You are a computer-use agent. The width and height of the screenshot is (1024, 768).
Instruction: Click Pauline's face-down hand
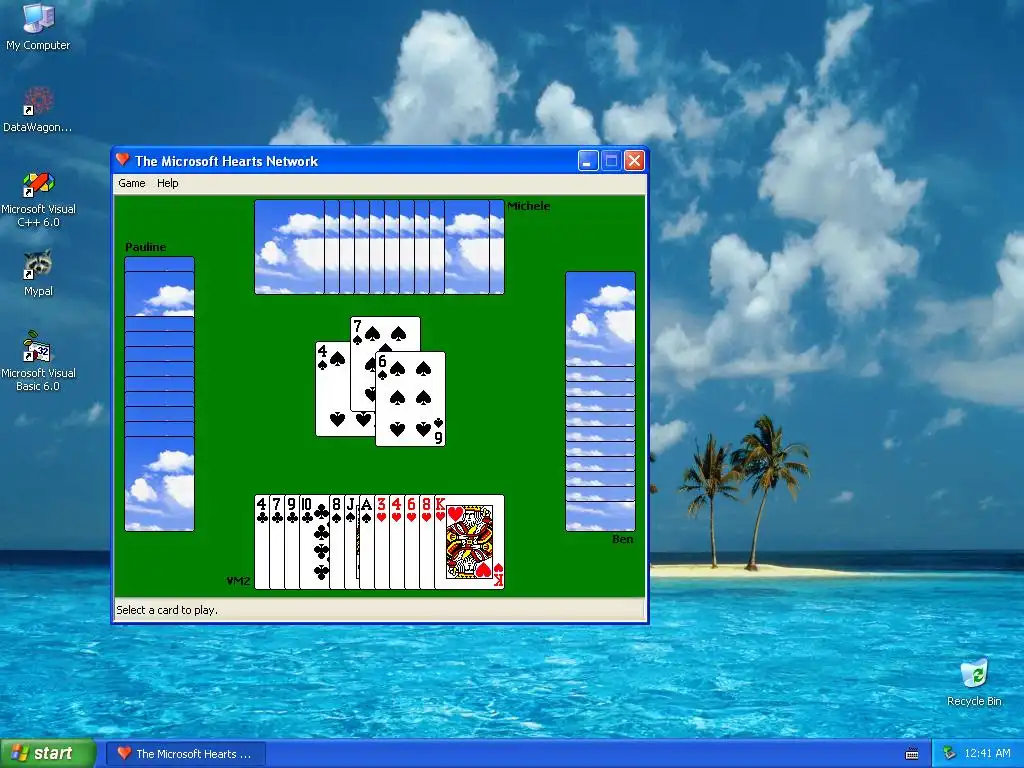coord(159,394)
